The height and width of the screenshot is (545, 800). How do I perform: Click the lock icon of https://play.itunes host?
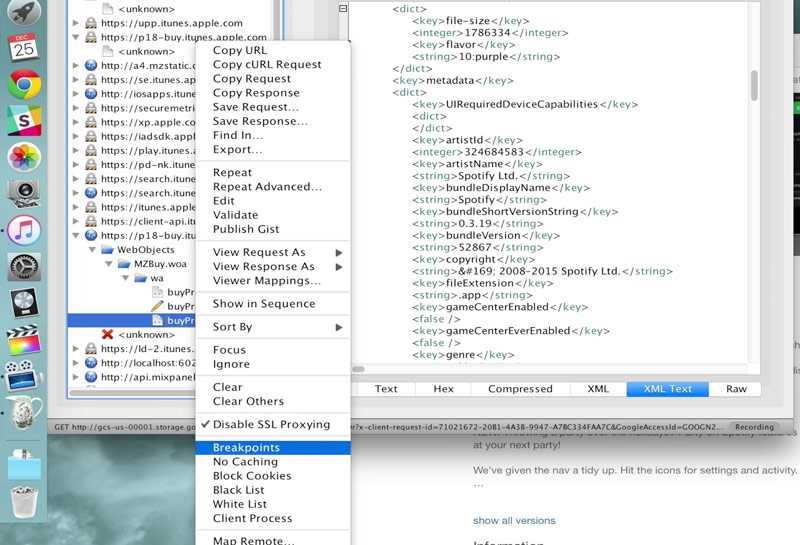click(x=91, y=151)
